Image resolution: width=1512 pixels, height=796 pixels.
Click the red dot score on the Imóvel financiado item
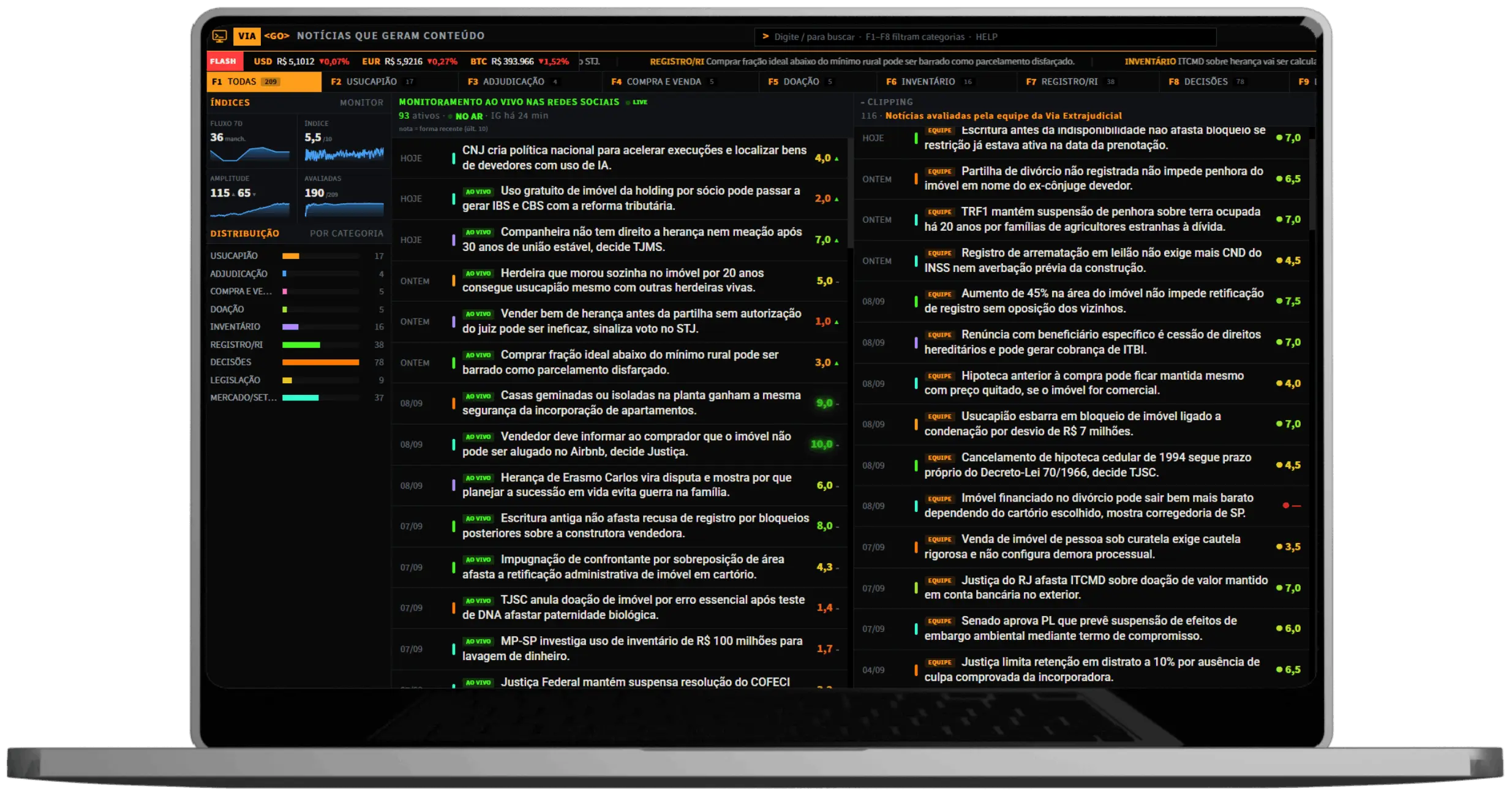1292,506
